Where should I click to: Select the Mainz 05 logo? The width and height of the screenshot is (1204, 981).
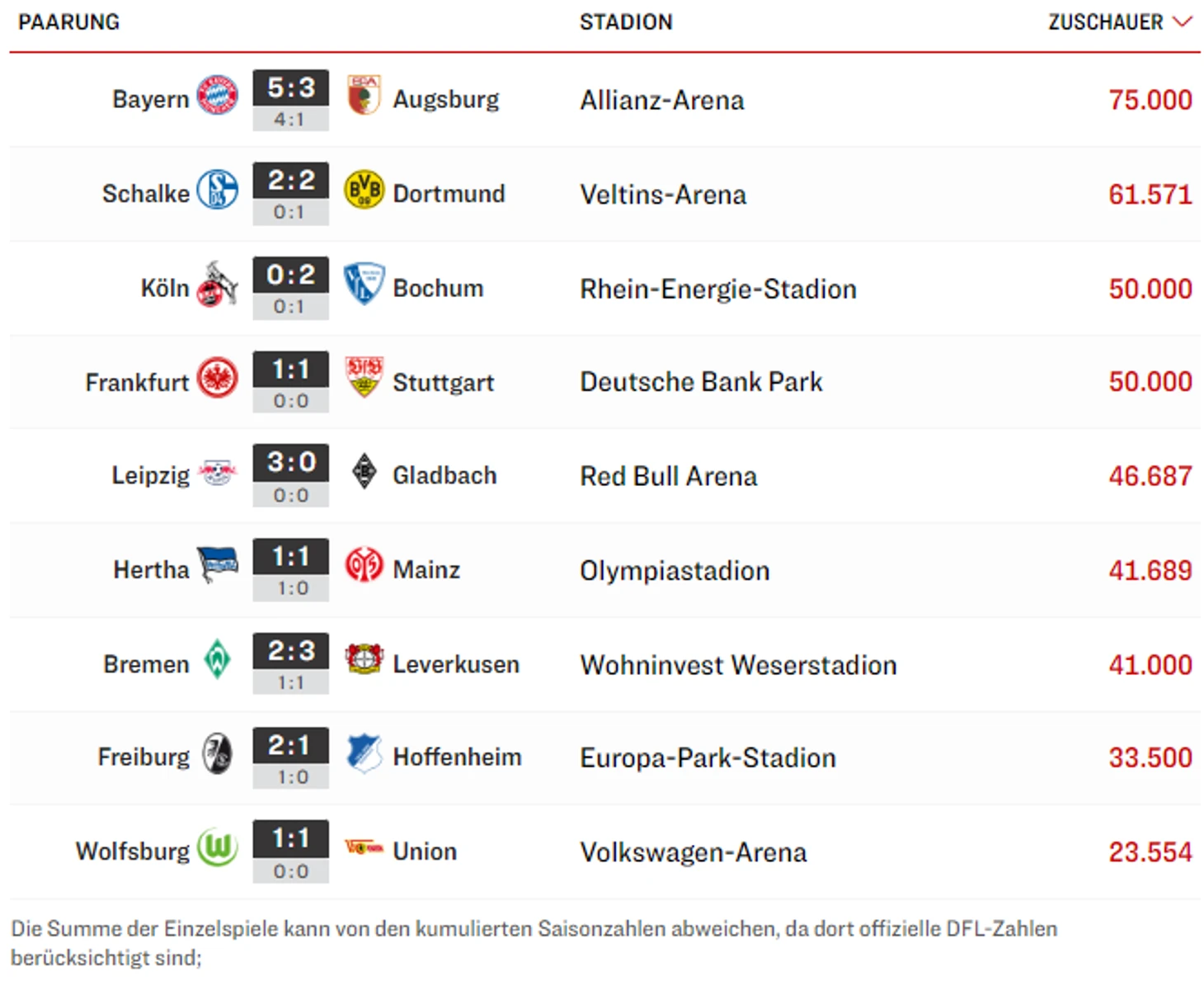point(364,566)
